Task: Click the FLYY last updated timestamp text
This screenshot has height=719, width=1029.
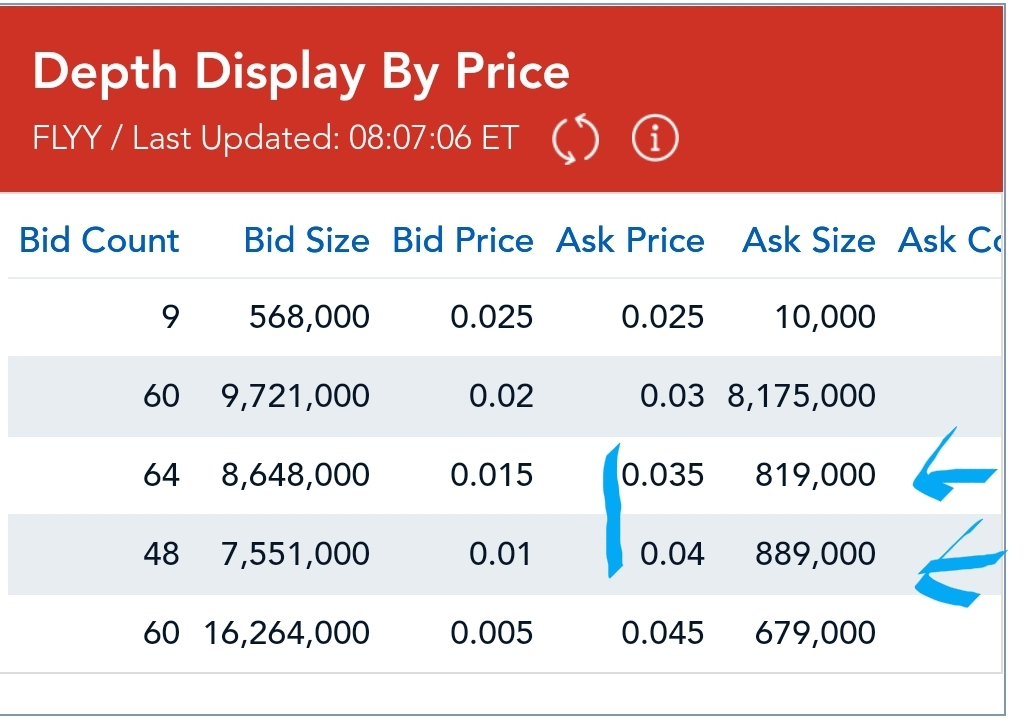Action: coord(276,138)
